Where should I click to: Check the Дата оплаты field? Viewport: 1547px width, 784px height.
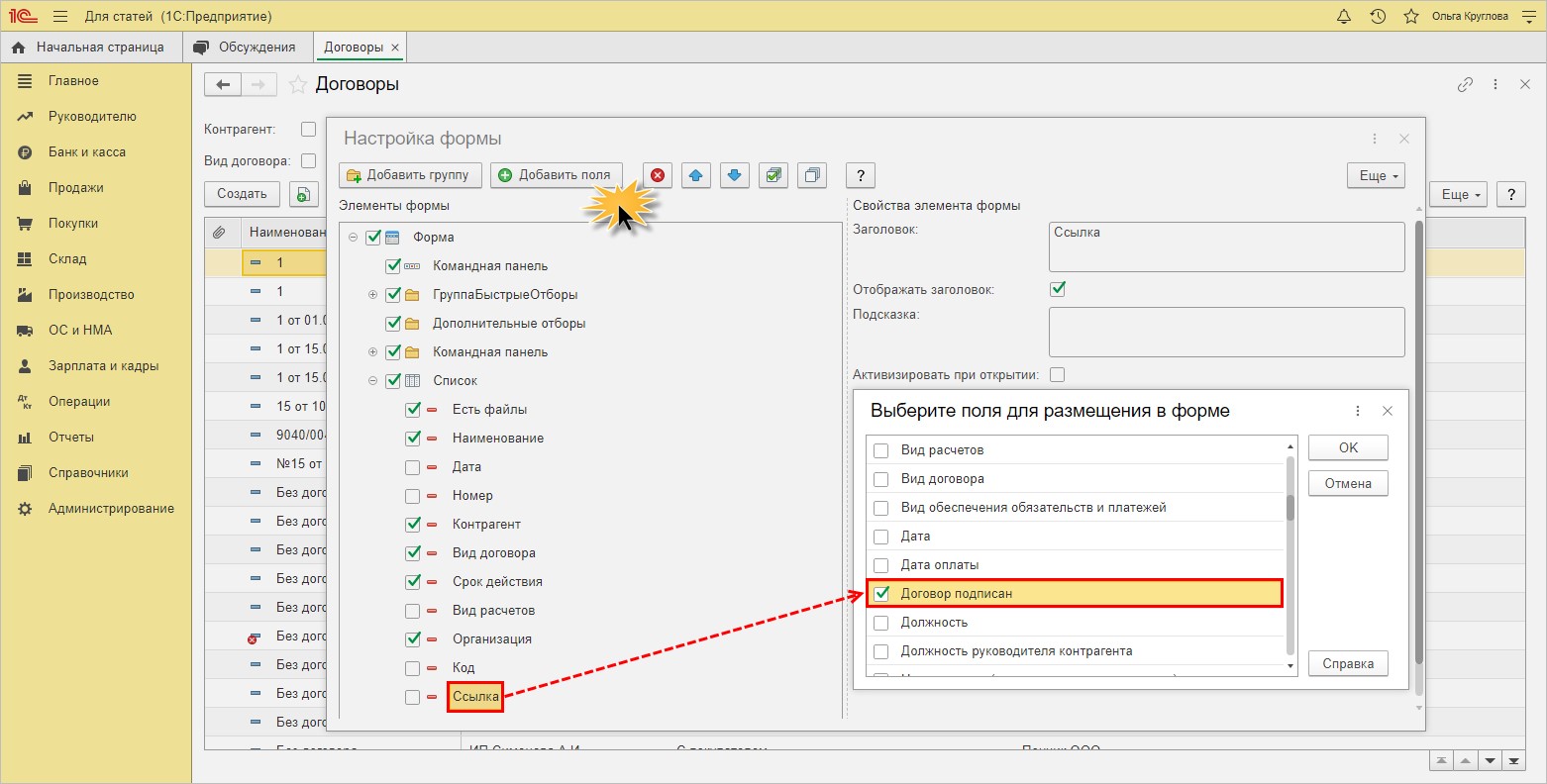pos(880,565)
